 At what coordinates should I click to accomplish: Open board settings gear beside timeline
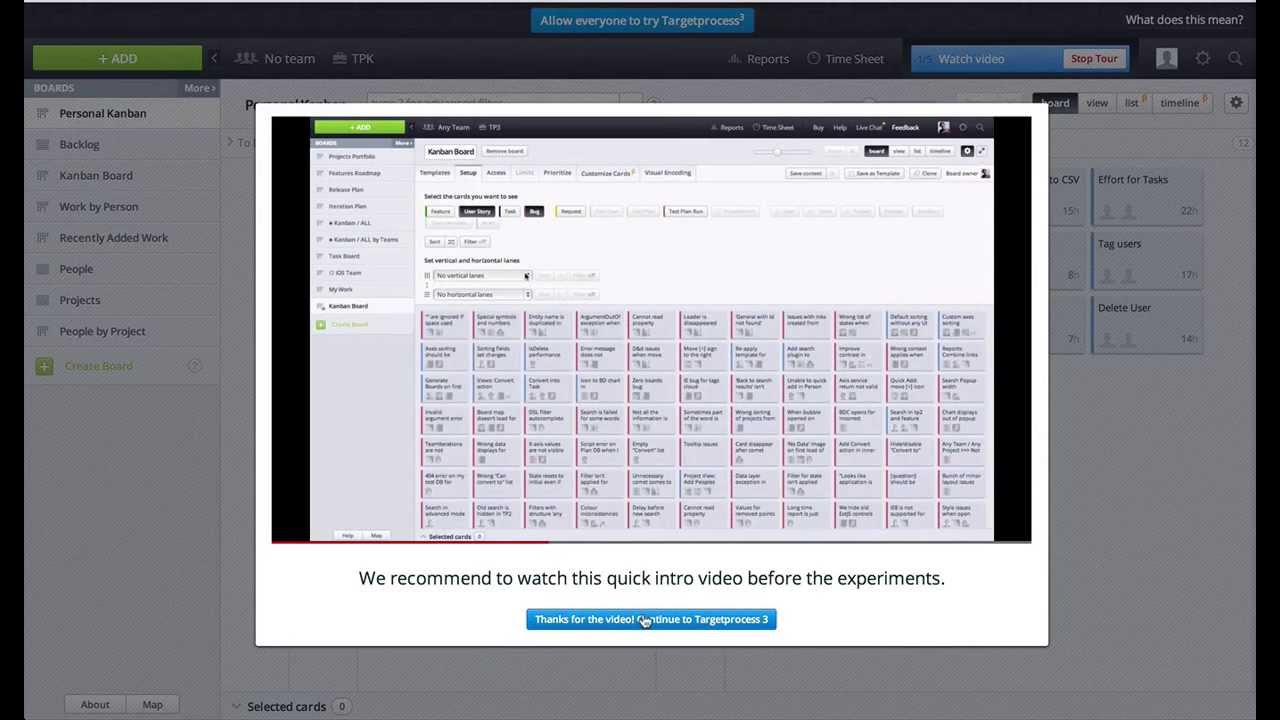click(x=1236, y=102)
